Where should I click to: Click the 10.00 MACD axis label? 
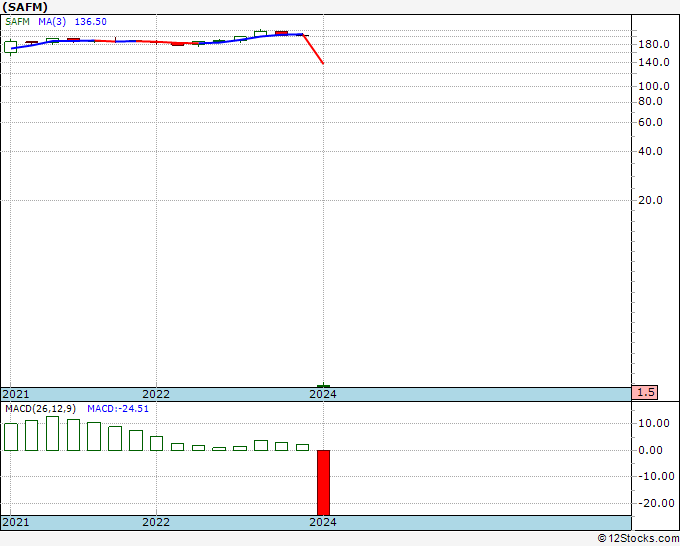[x=654, y=423]
